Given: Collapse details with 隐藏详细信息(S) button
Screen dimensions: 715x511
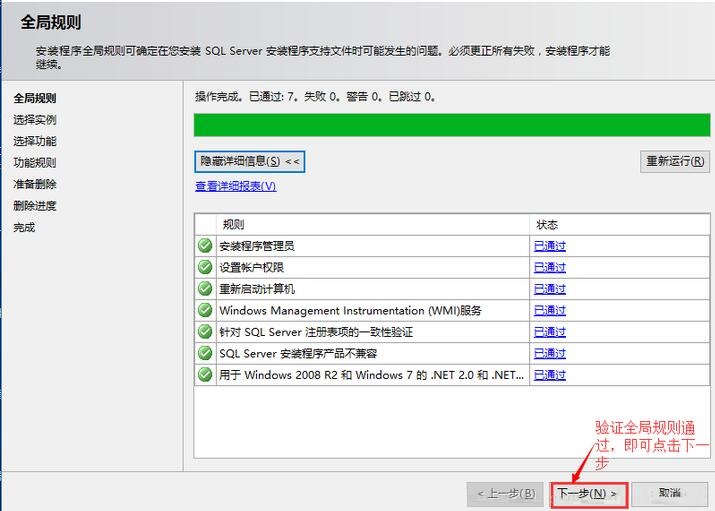Looking at the screenshot, I should point(249,161).
